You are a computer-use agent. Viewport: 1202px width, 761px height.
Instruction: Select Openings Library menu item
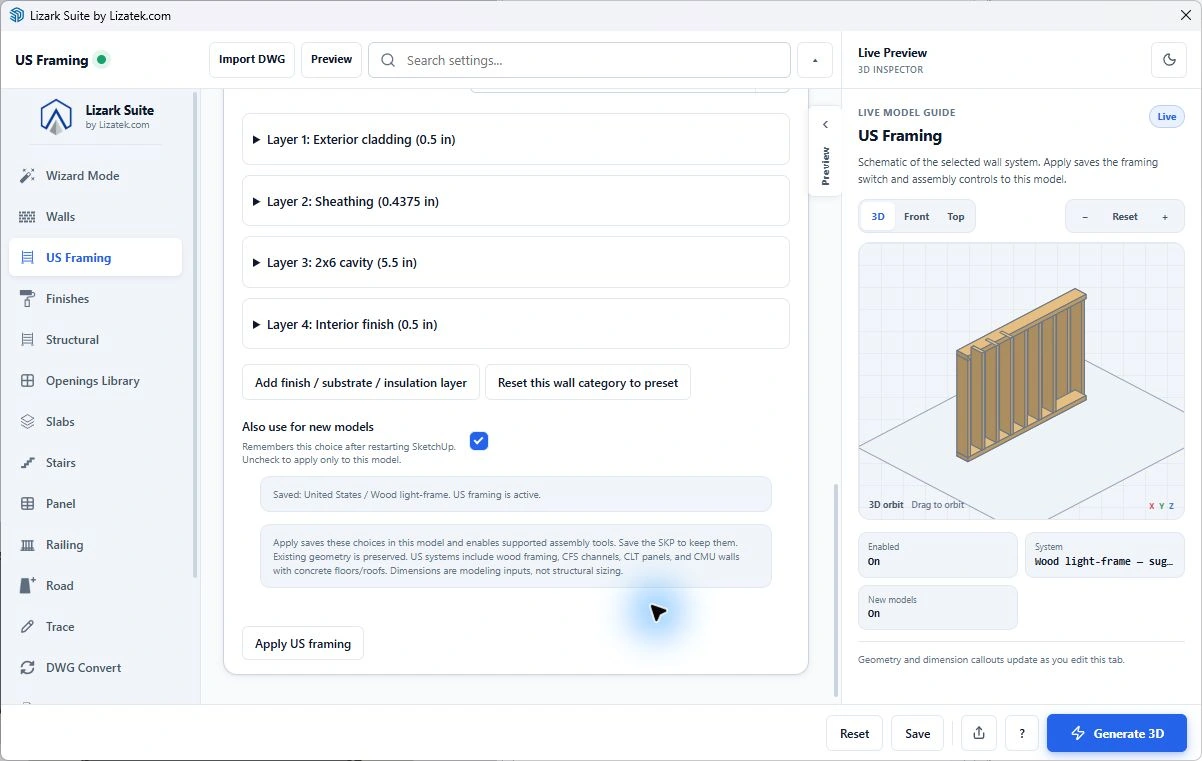point(95,380)
